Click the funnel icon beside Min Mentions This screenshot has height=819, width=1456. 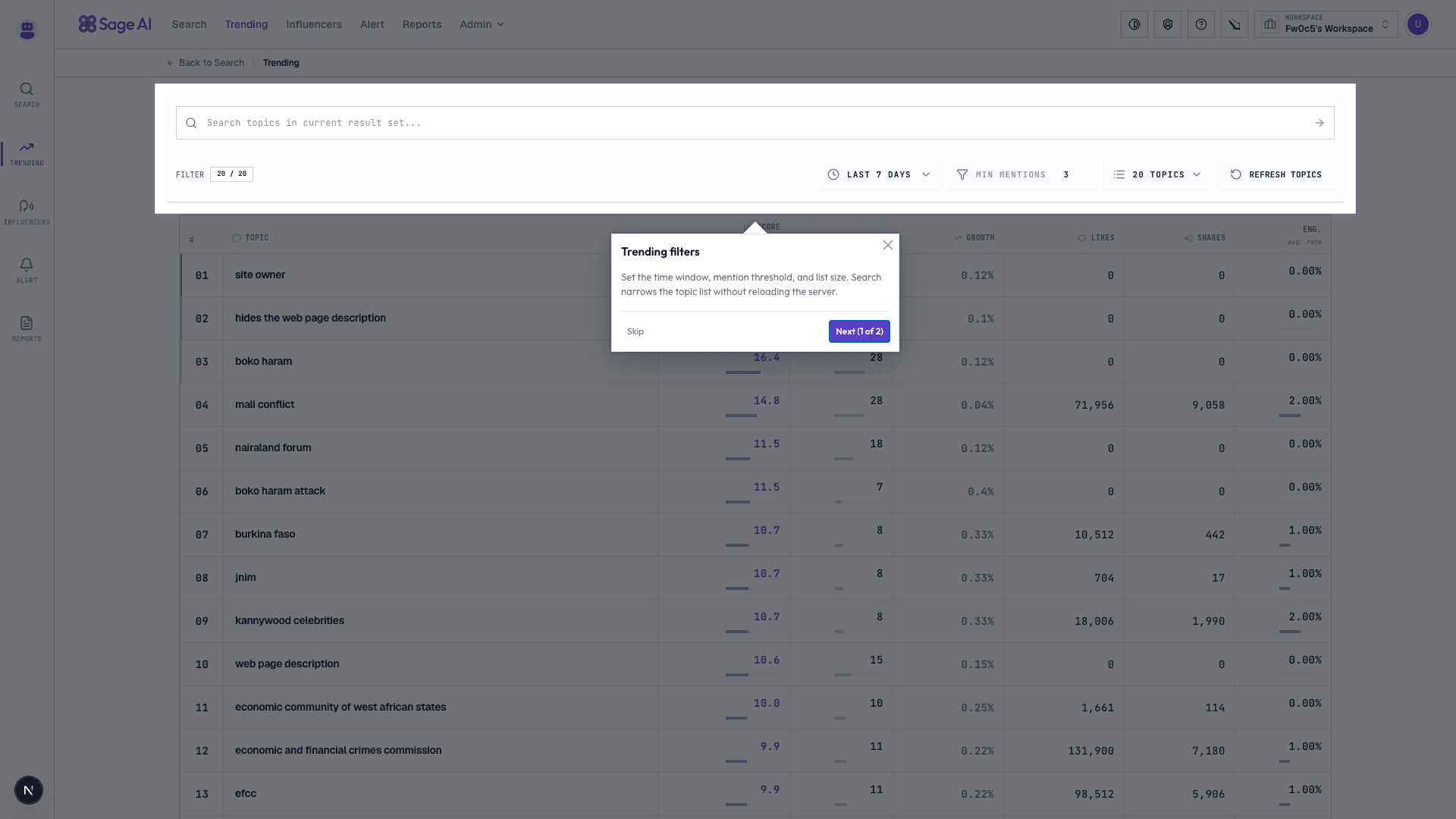pyautogui.click(x=962, y=174)
